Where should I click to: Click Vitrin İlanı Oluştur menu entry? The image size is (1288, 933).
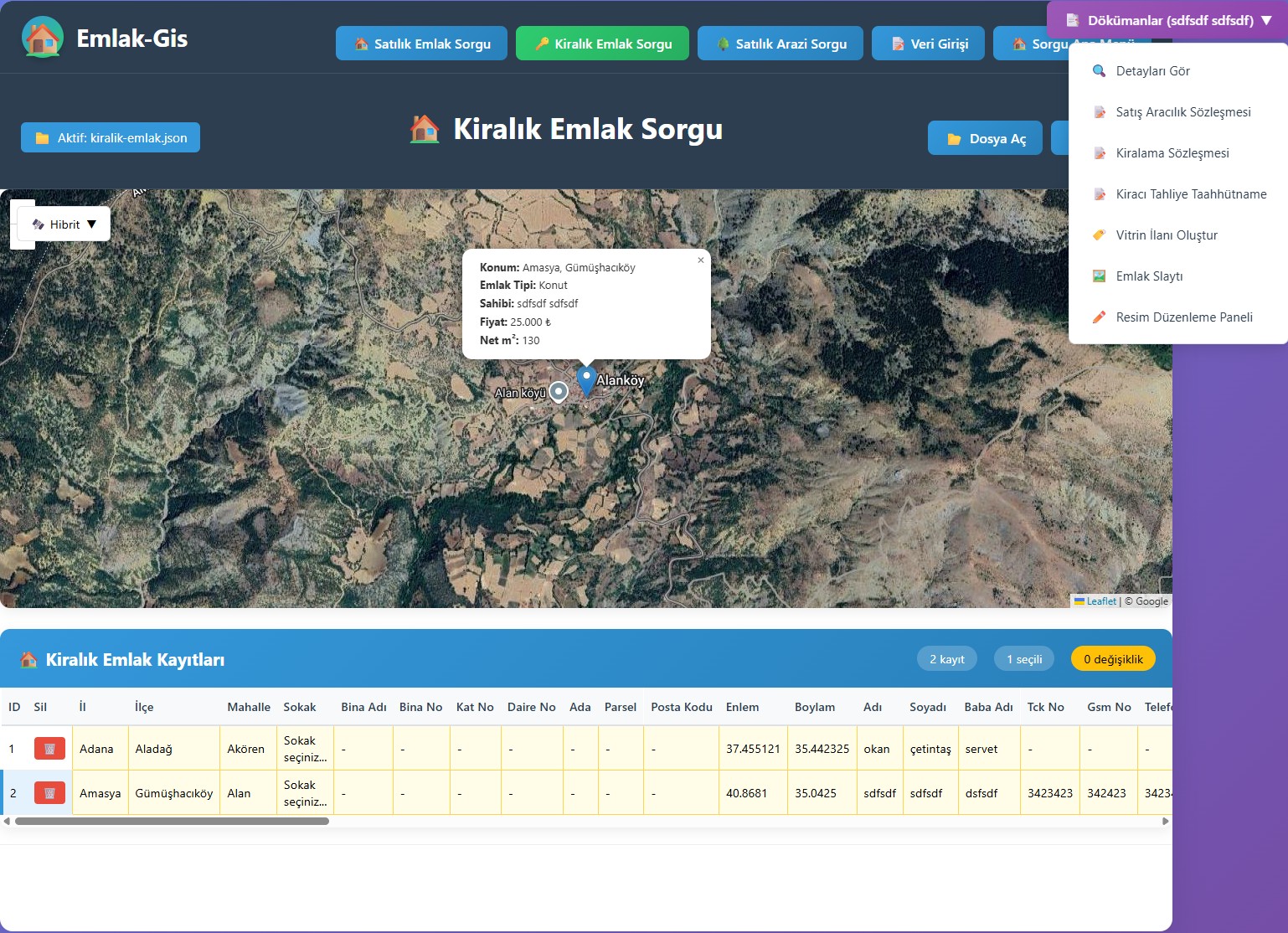(1166, 235)
